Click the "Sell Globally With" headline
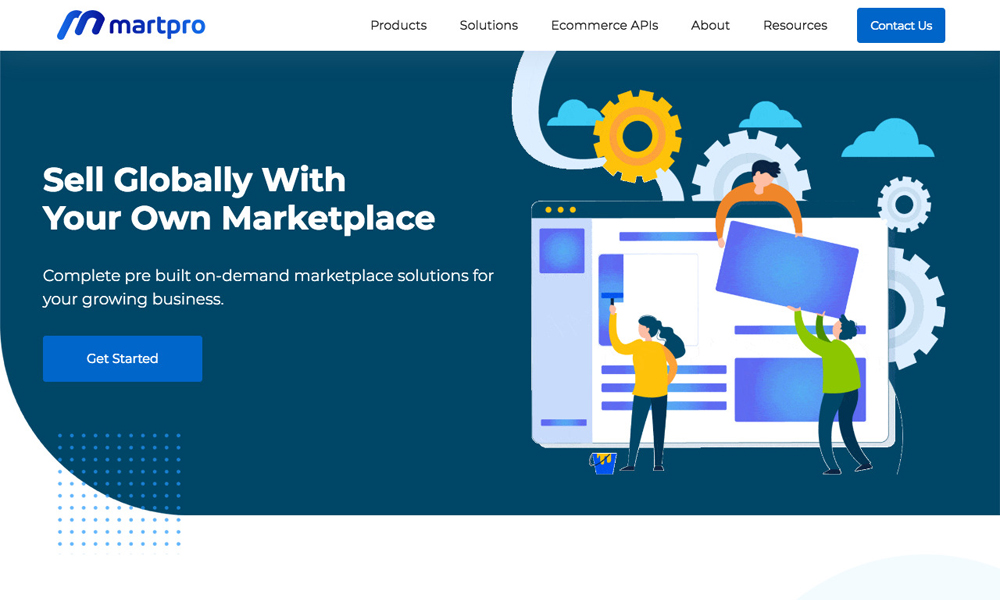The image size is (1000, 600). click(x=194, y=180)
